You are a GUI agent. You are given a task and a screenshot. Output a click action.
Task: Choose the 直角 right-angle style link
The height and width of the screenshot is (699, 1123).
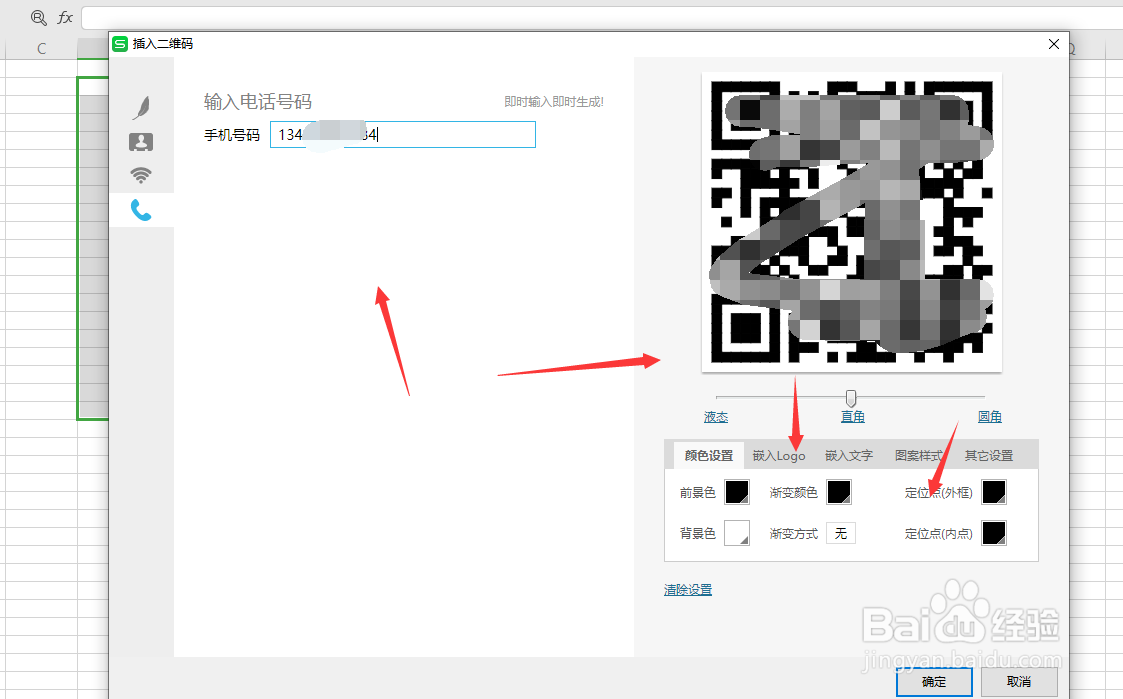pos(852,417)
